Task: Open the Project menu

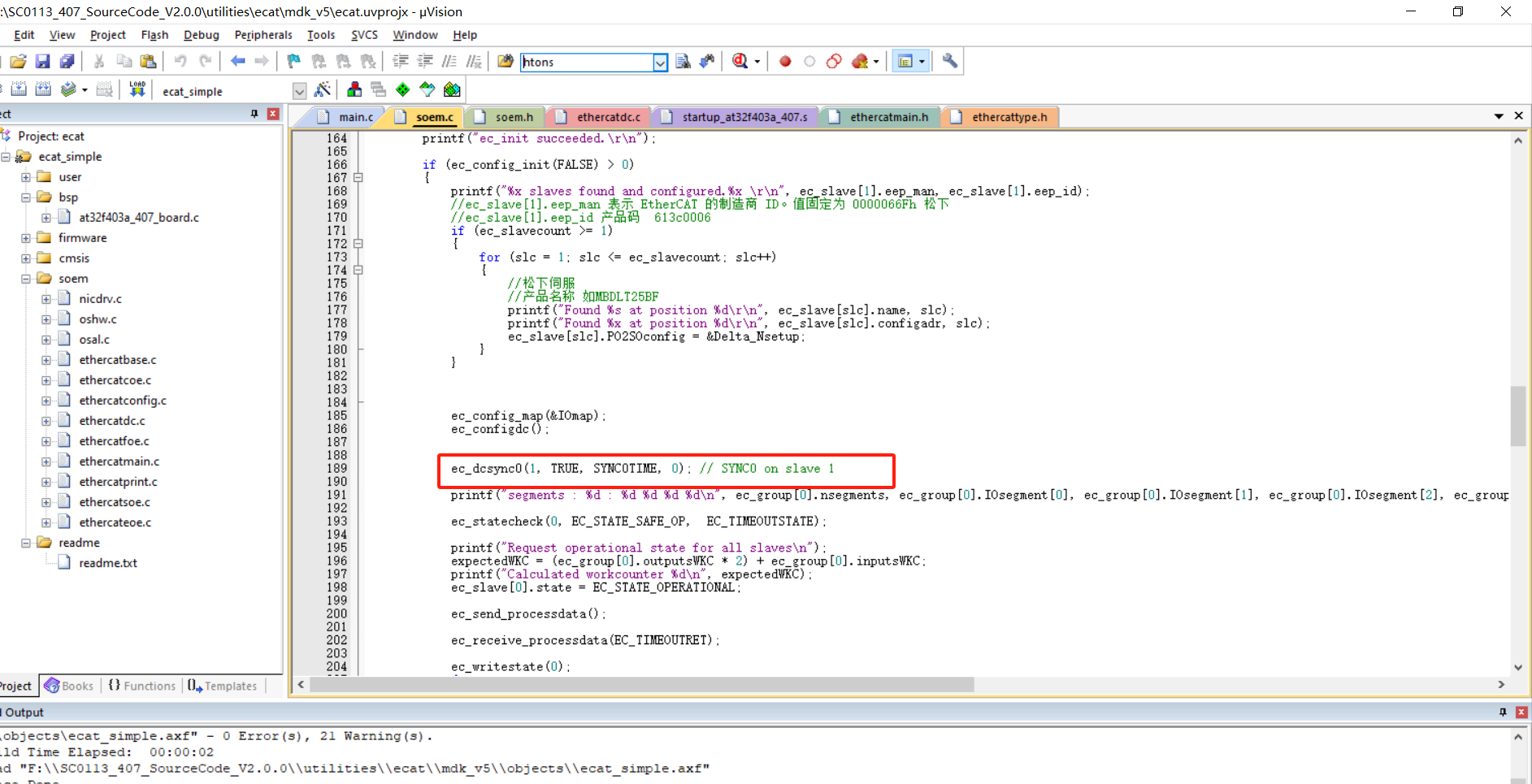Action: (x=107, y=35)
